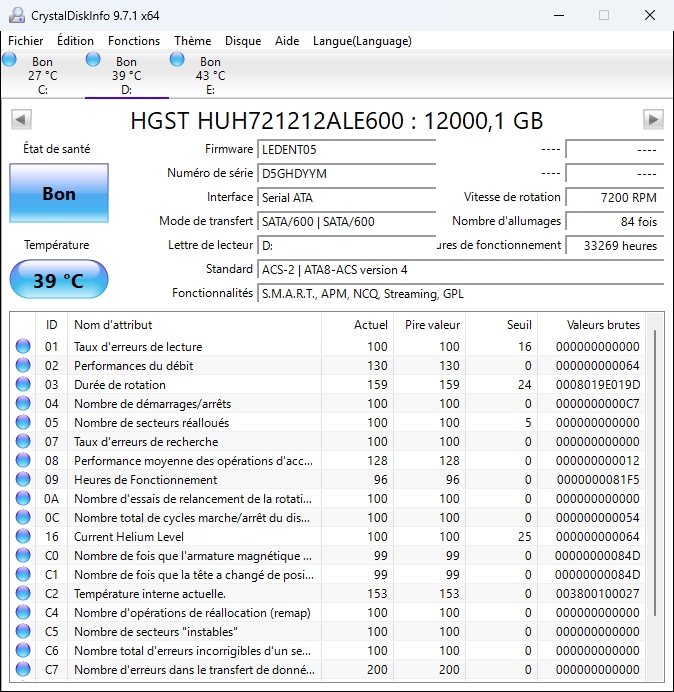The image size is (674, 692).
Task: Click the Firmware field LEDENT05
Action: [346, 150]
